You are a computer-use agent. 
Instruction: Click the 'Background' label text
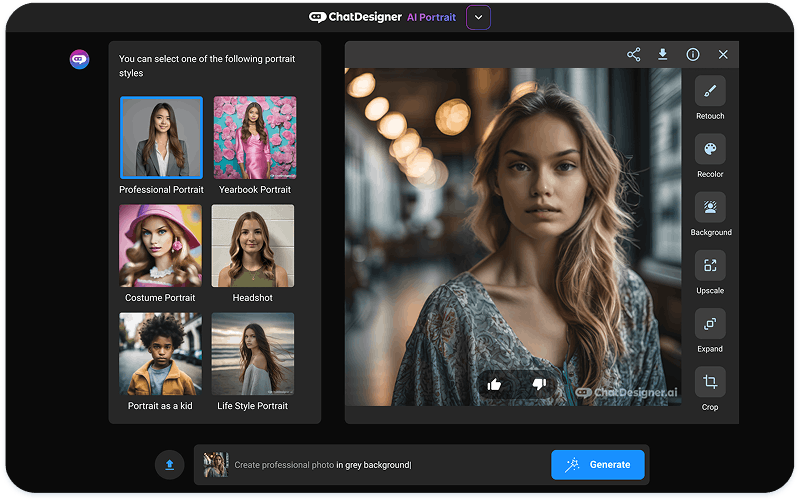pos(711,232)
